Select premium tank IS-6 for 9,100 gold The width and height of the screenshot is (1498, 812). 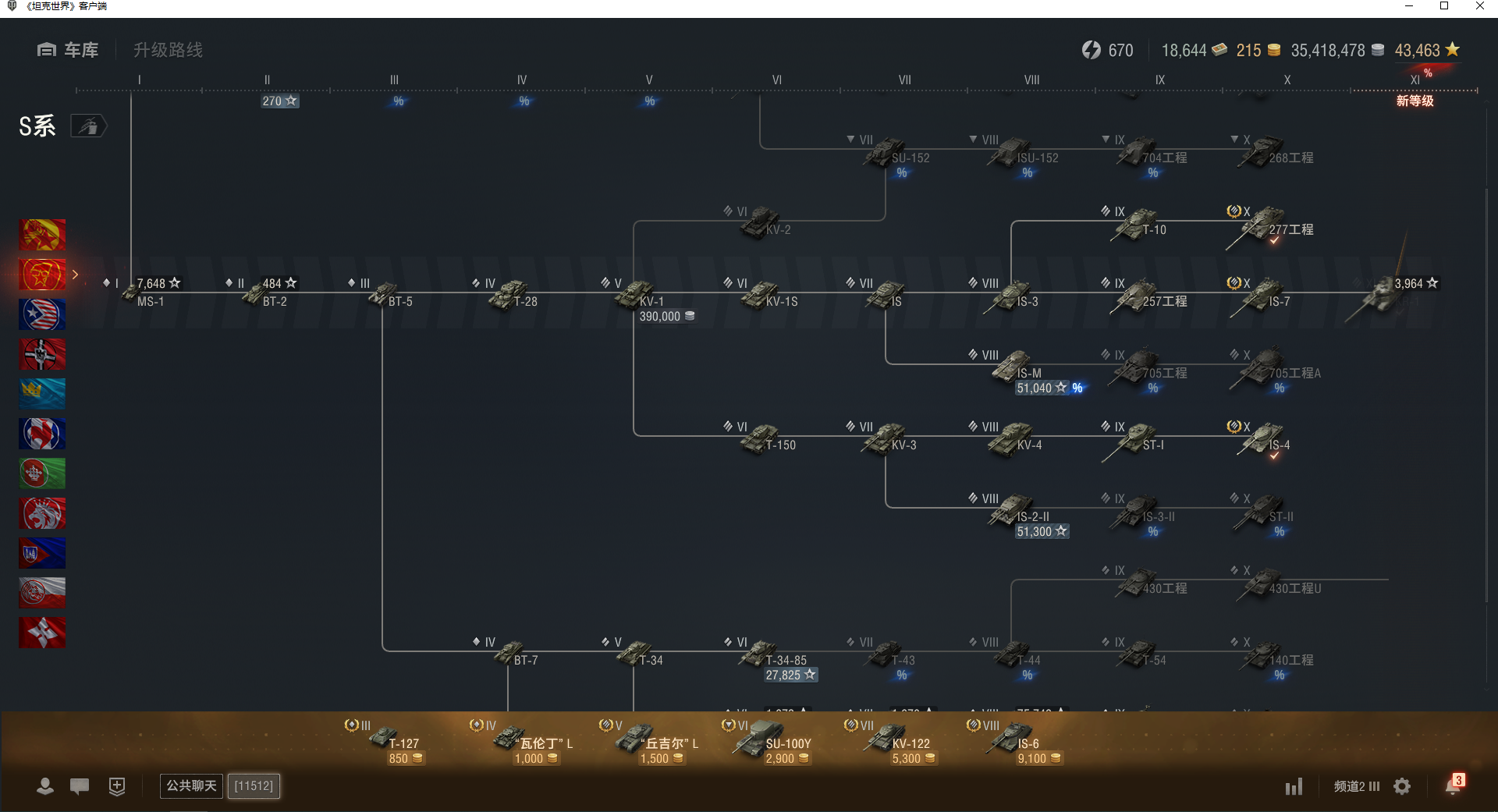1014,741
